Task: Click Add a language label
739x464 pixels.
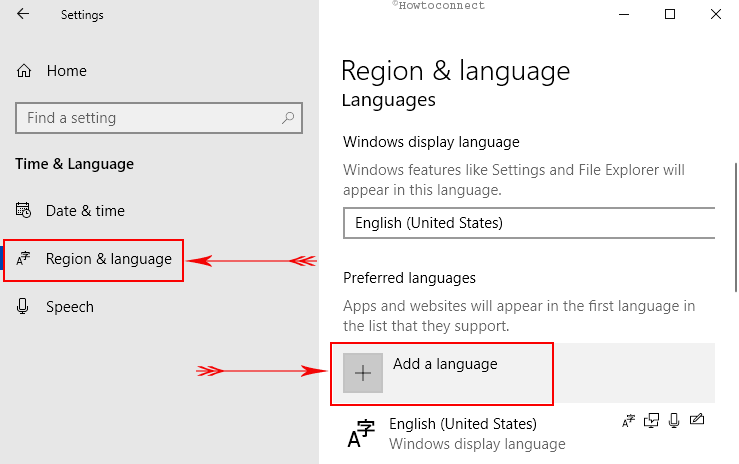Action: pyautogui.click(x=445, y=364)
